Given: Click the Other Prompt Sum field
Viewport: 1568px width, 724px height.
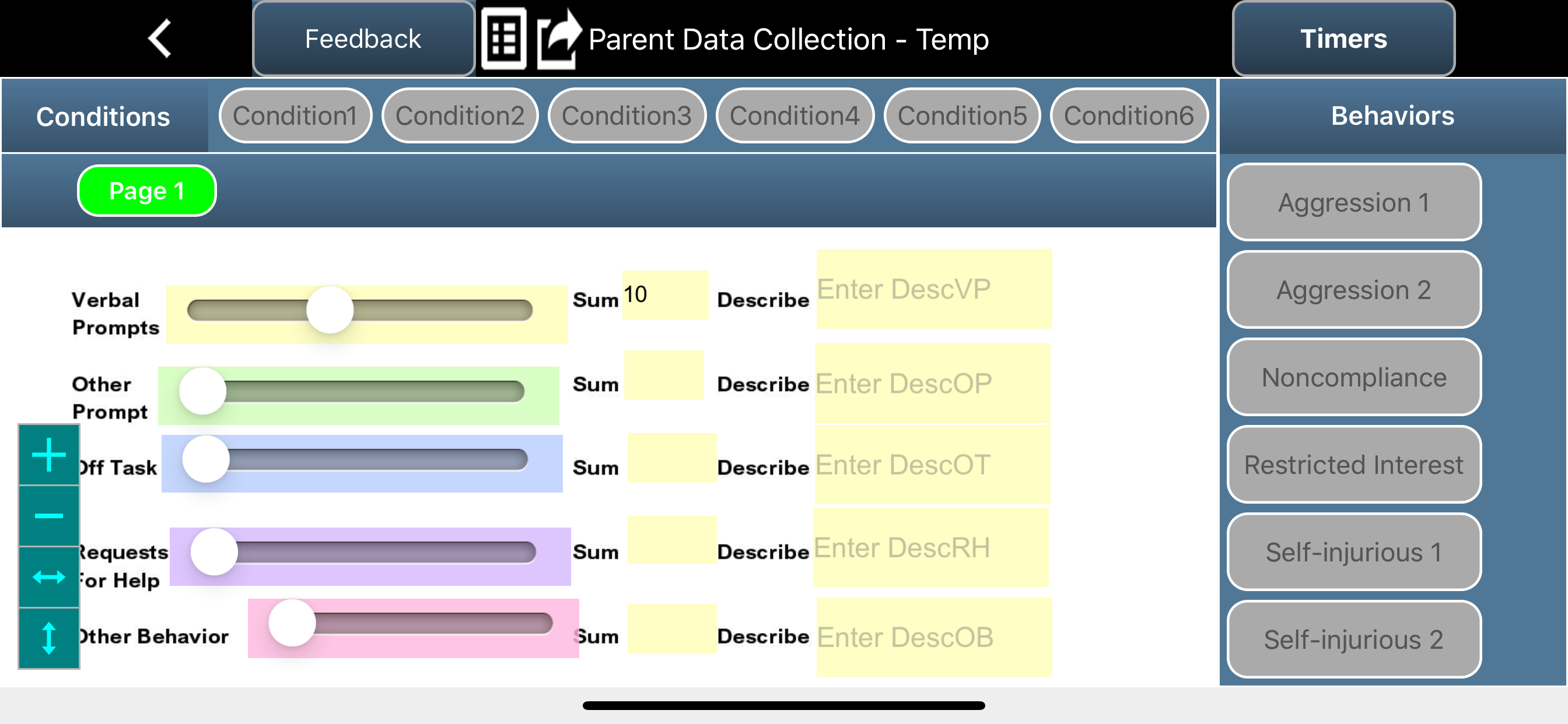Looking at the screenshot, I should [664, 375].
